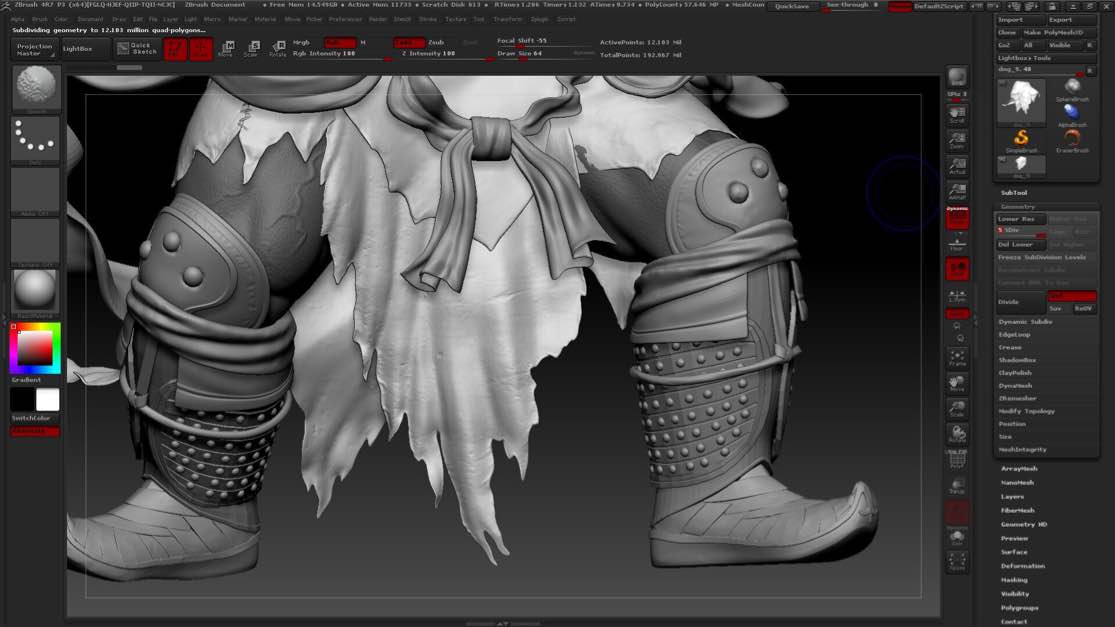Viewport: 1115px width, 627px height.
Task: Expand the ZRemesher section
Action: click(1017, 398)
